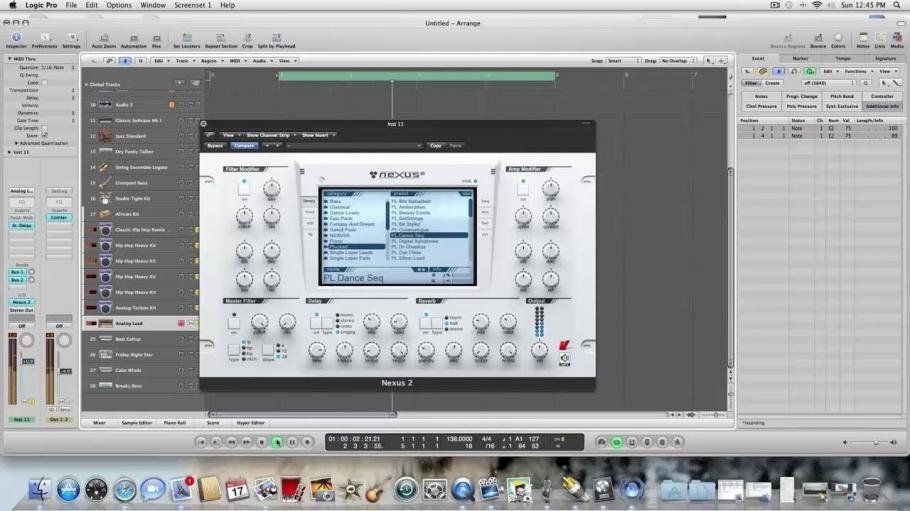Screen dimensions: 910x511
Task: Toggle the Delay on button in Nexus
Action: (316, 323)
